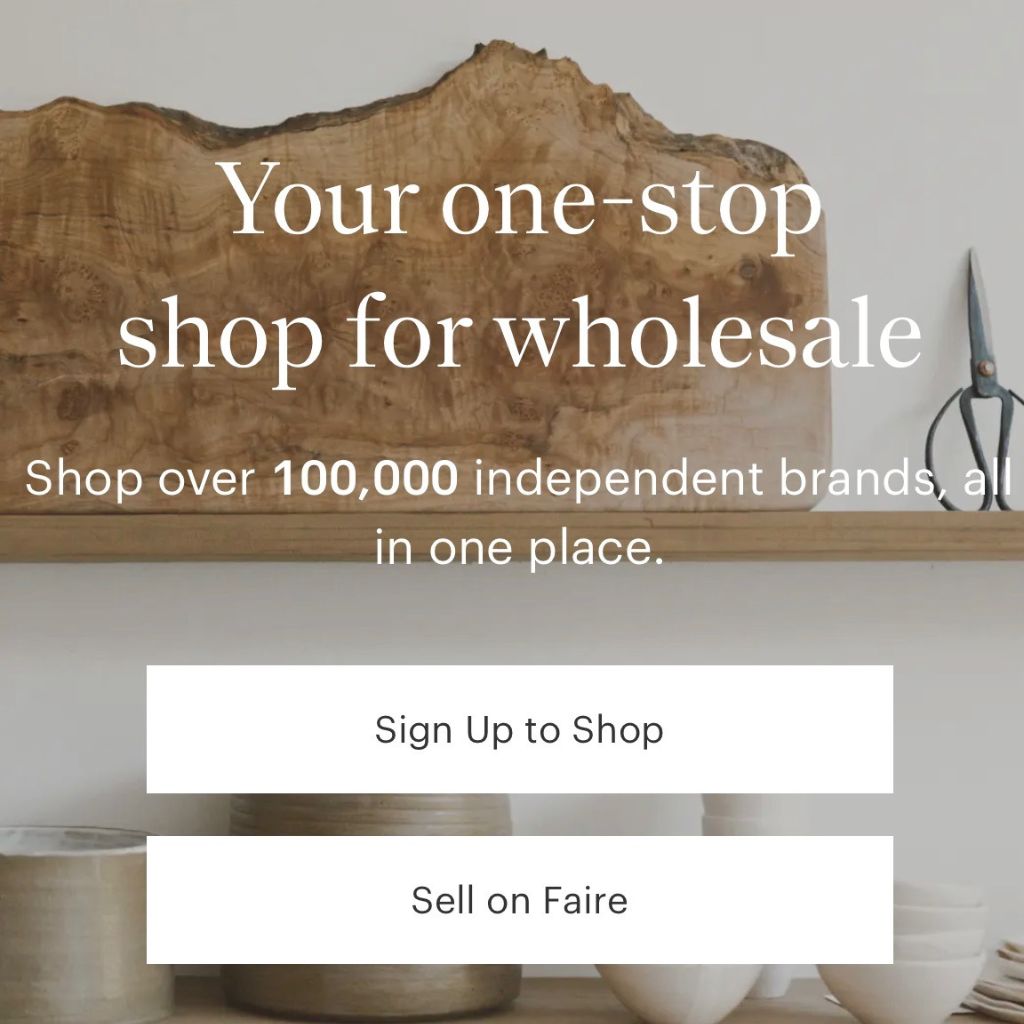Click the white bowl below Sell on Faire

point(679,991)
